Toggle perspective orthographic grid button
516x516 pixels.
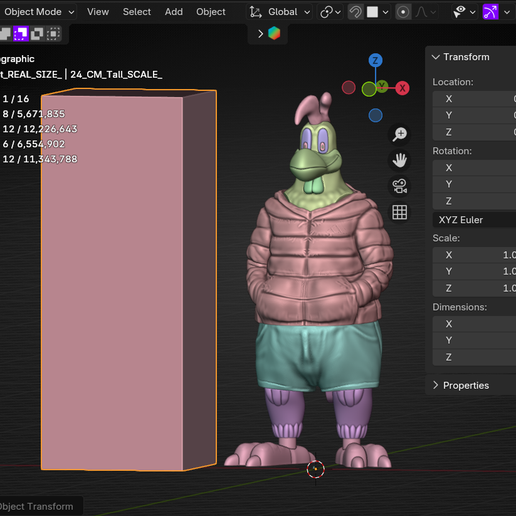click(x=399, y=212)
